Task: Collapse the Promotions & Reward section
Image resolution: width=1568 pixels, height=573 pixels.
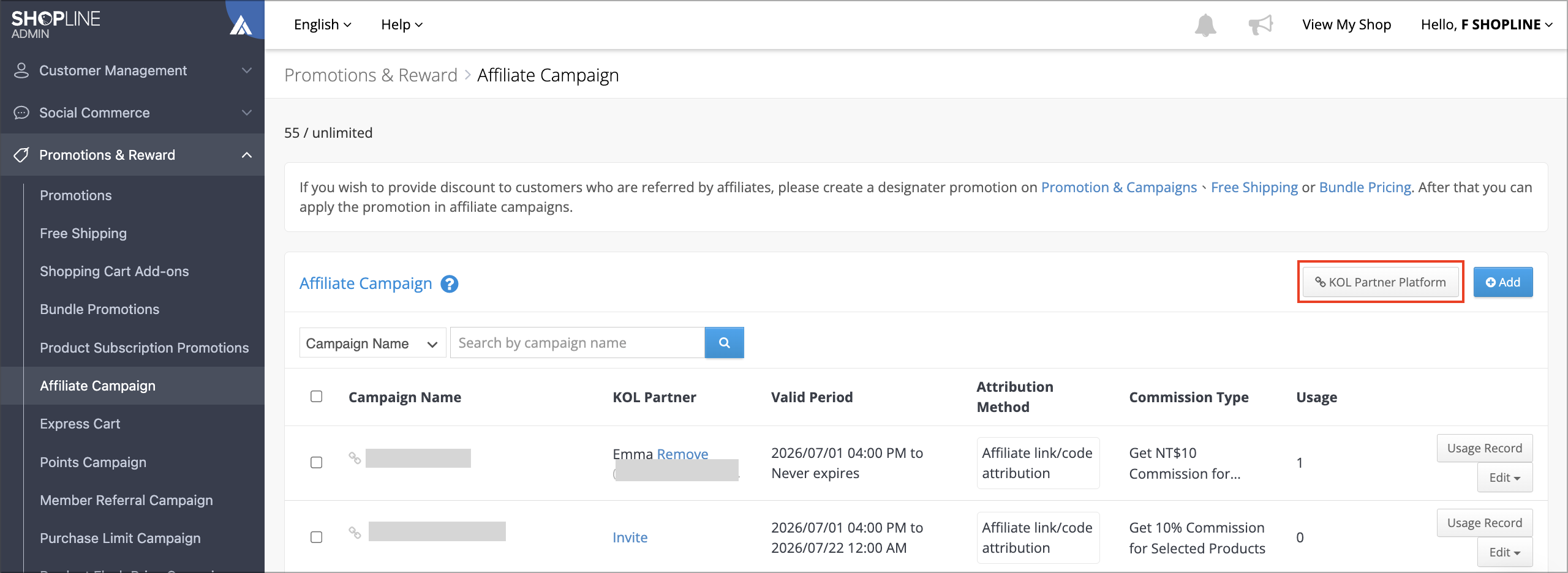Action: click(x=247, y=155)
